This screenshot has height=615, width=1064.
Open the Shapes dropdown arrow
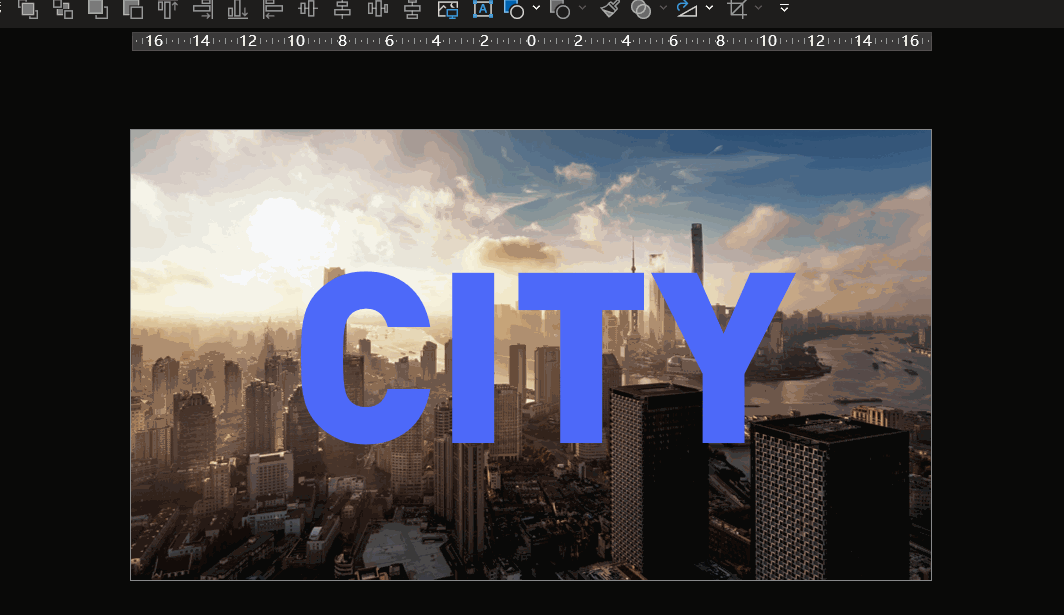click(x=536, y=8)
